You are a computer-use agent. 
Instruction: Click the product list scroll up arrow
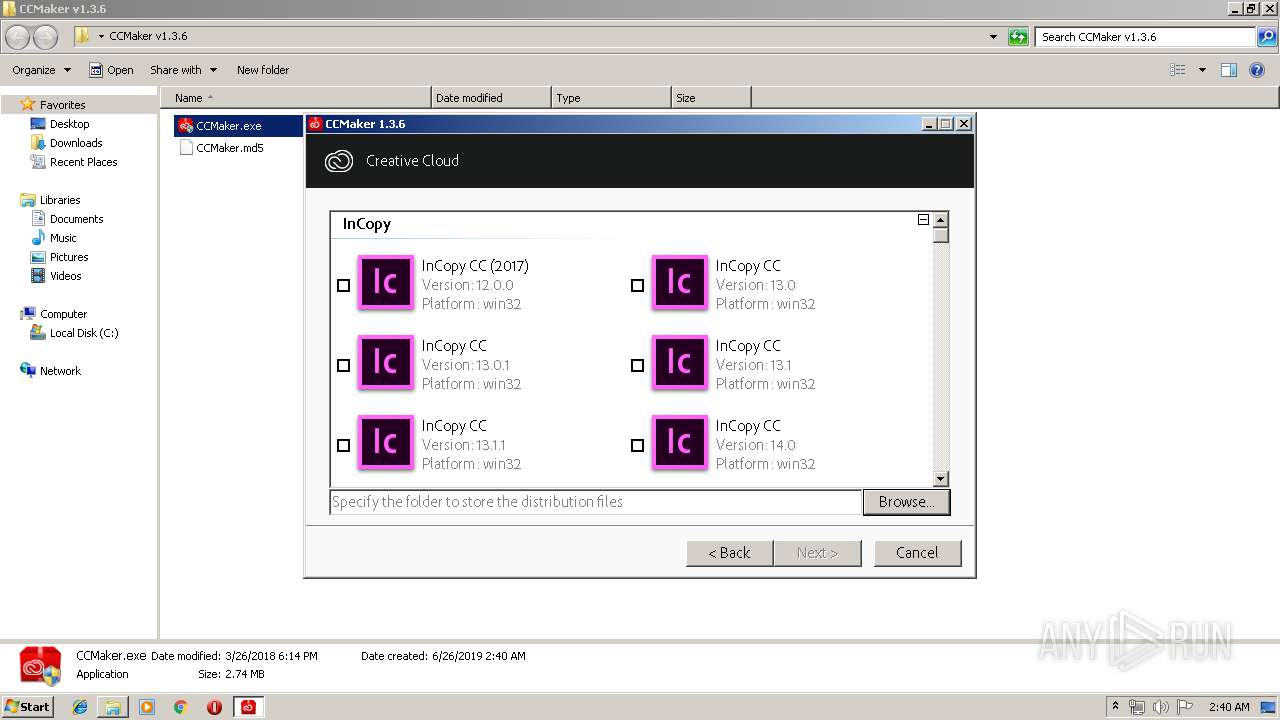940,220
